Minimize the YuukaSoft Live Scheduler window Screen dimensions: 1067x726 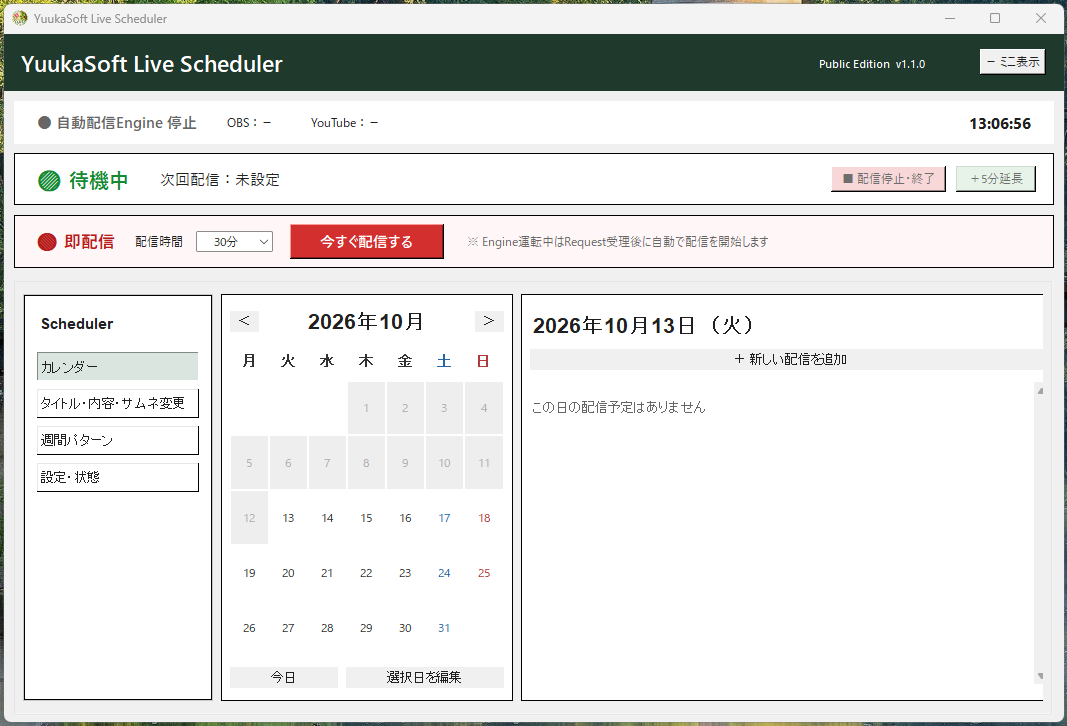click(x=950, y=18)
